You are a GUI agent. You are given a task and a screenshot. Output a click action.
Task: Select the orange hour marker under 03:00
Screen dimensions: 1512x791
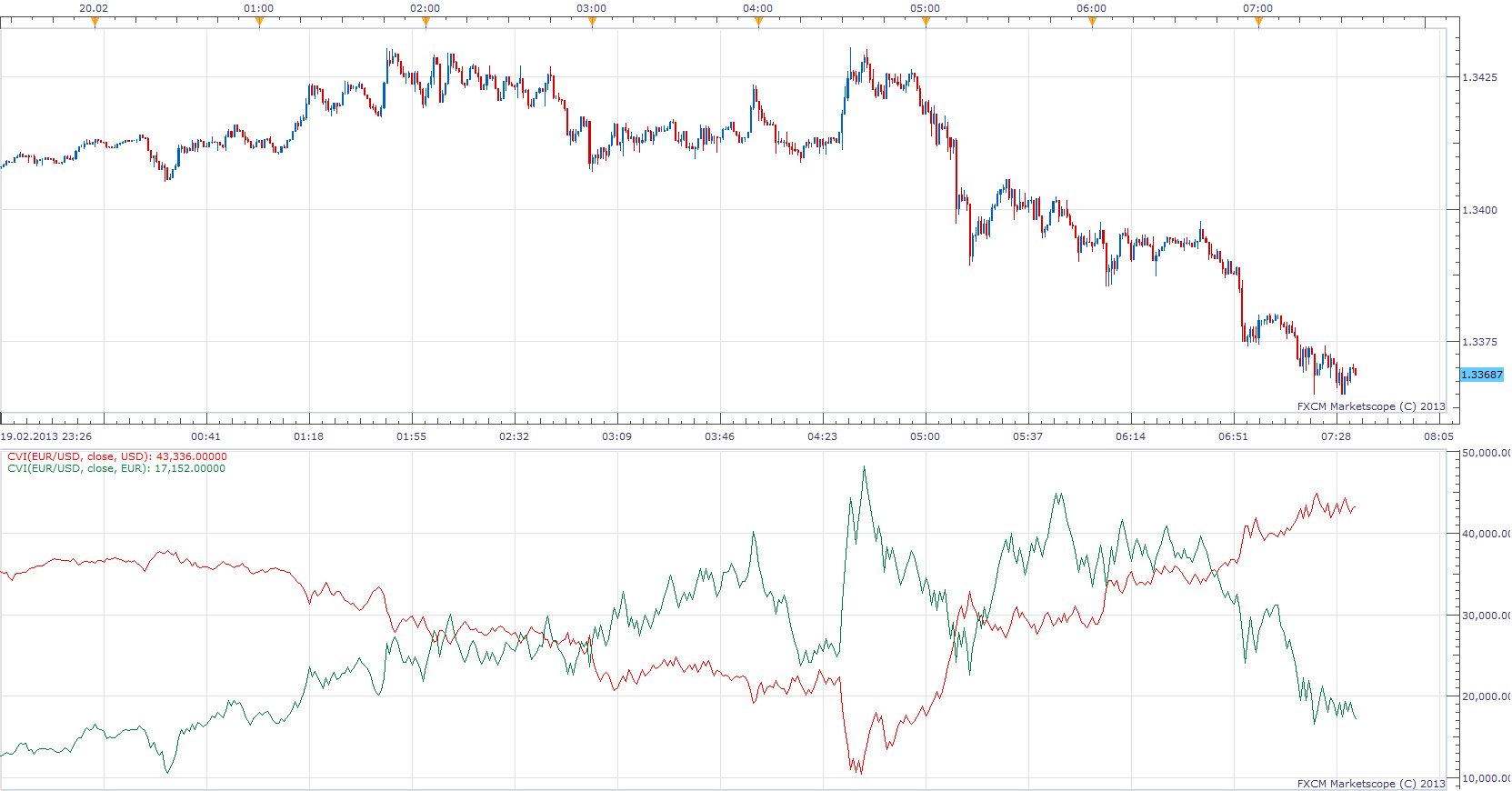coord(592,23)
